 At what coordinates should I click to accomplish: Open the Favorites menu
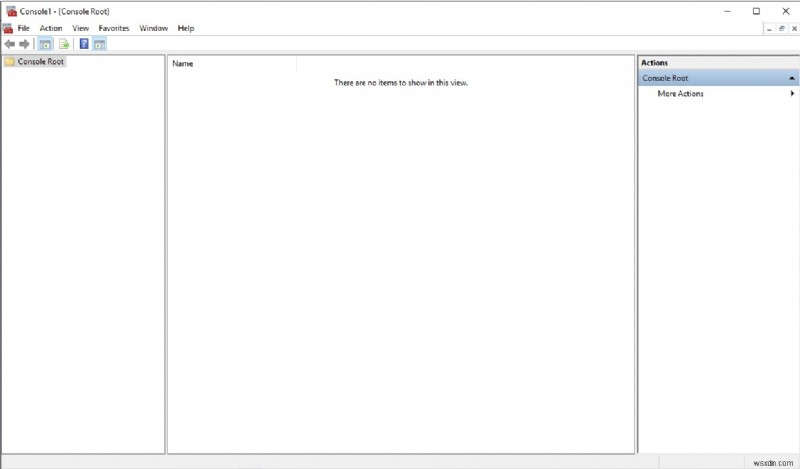tap(114, 29)
